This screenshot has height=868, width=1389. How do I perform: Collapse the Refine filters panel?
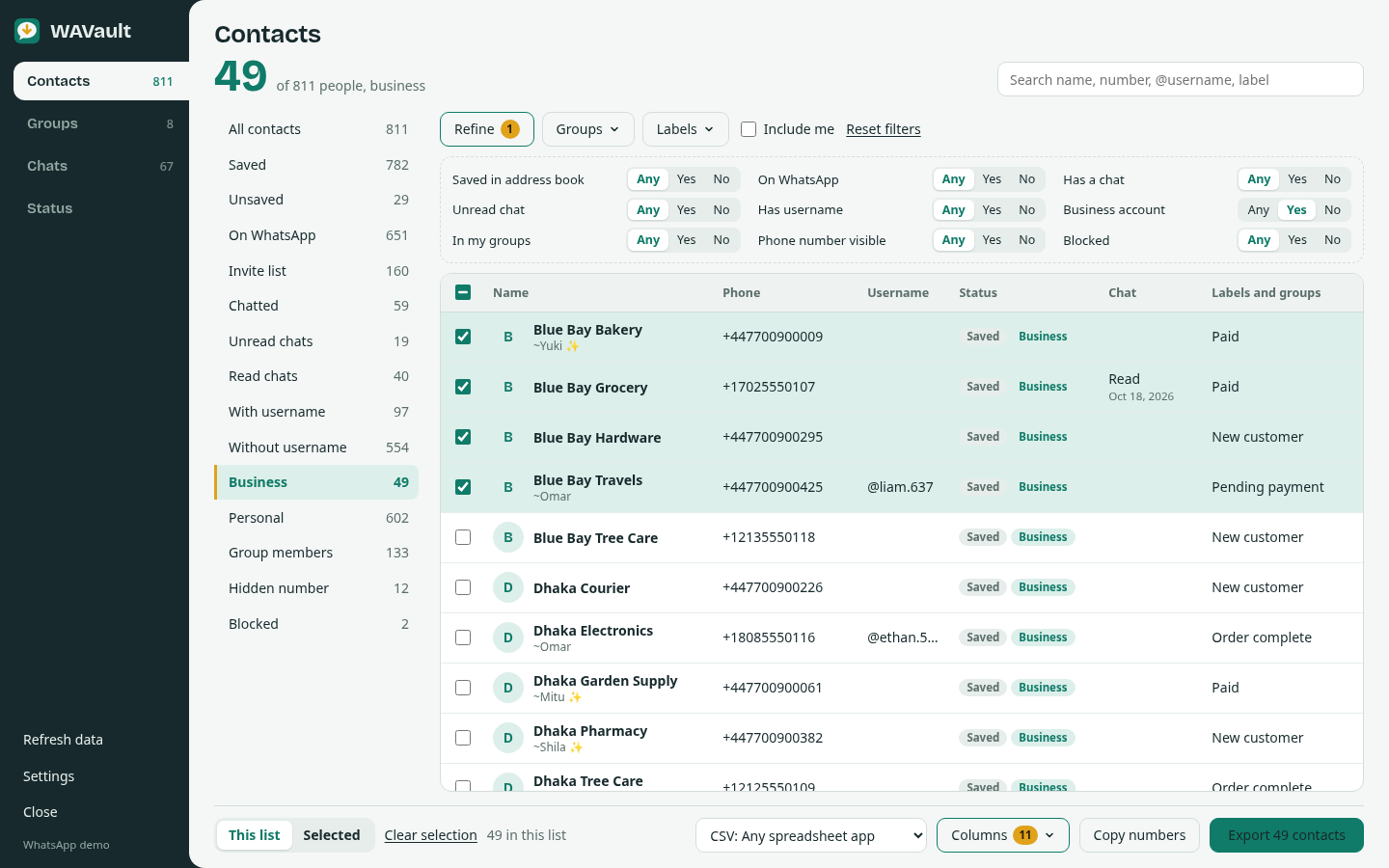[486, 129]
